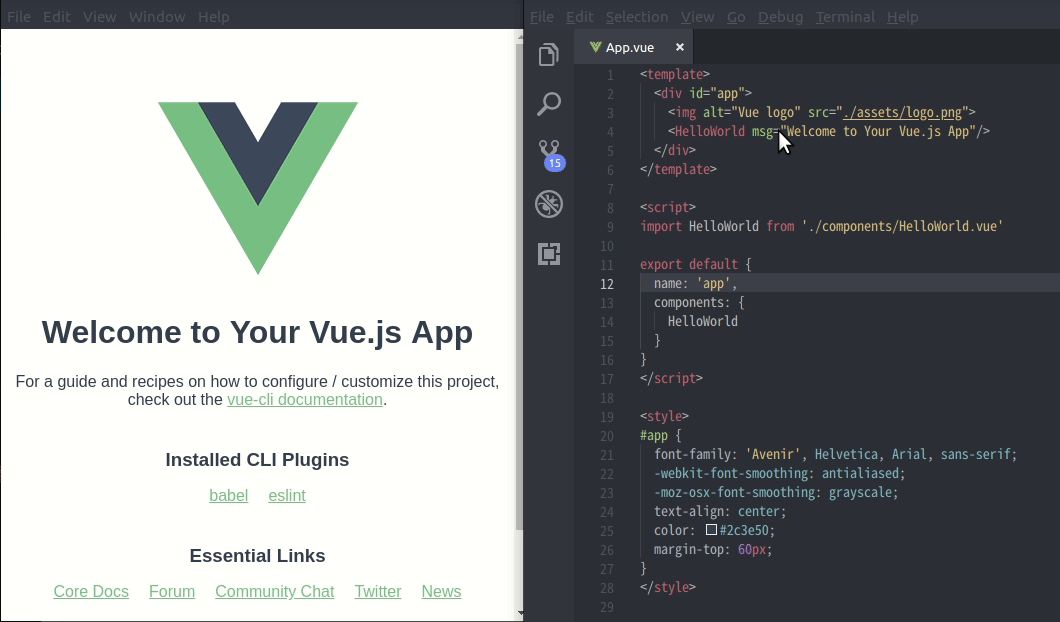The image size is (1060, 622).
Task: Click the import HelloWorld statement line
Action: (x=821, y=226)
